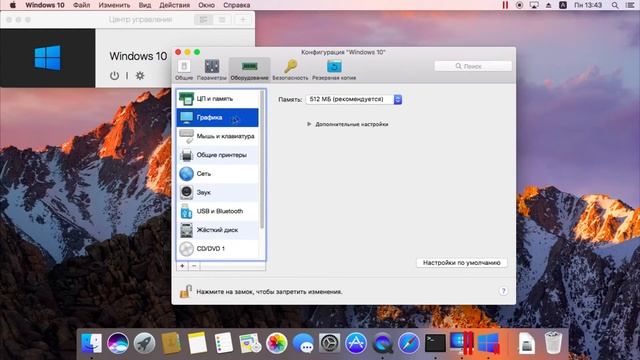Click the lock icon to prevent changes

186,291
